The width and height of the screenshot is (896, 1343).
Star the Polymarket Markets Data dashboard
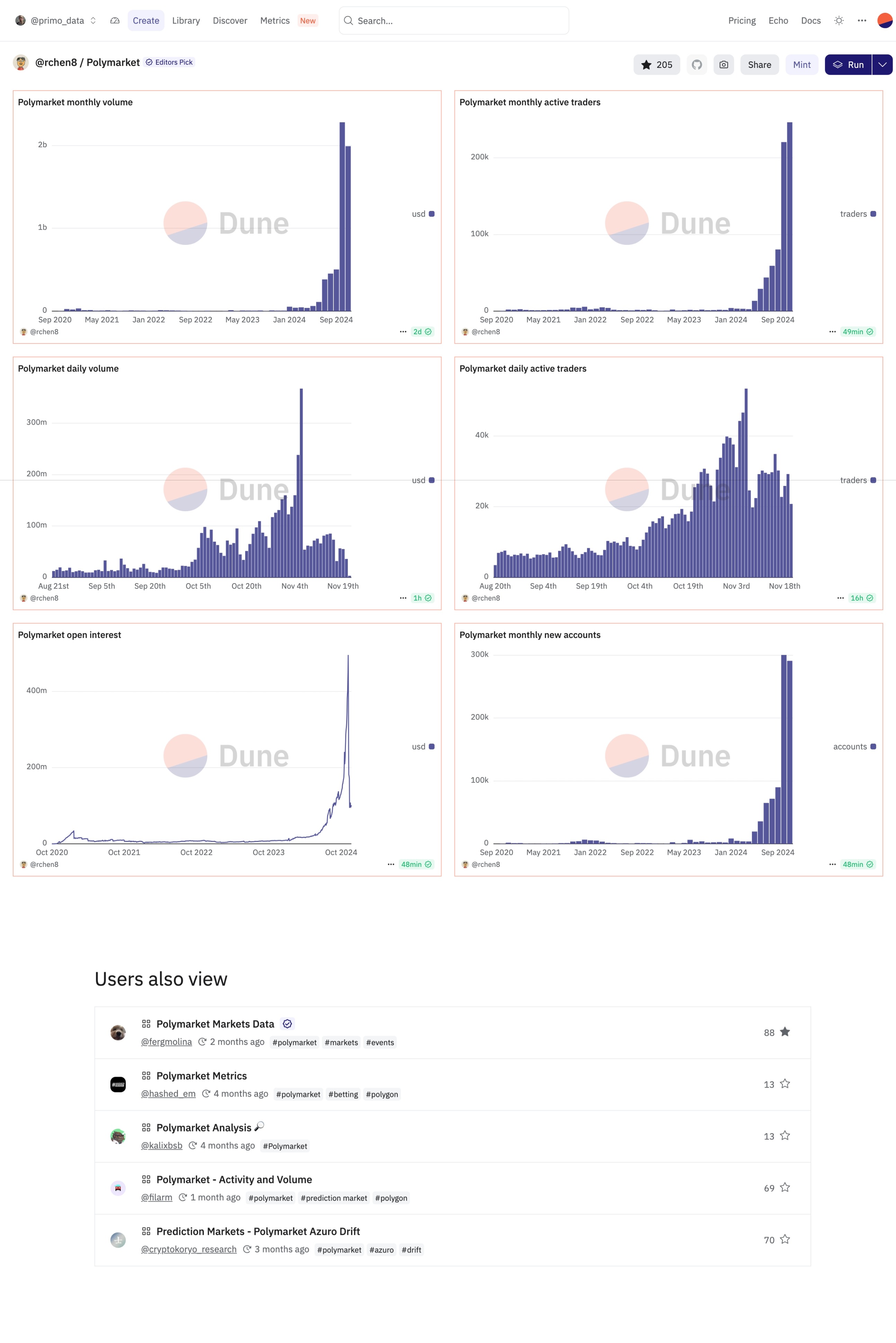point(785,1032)
